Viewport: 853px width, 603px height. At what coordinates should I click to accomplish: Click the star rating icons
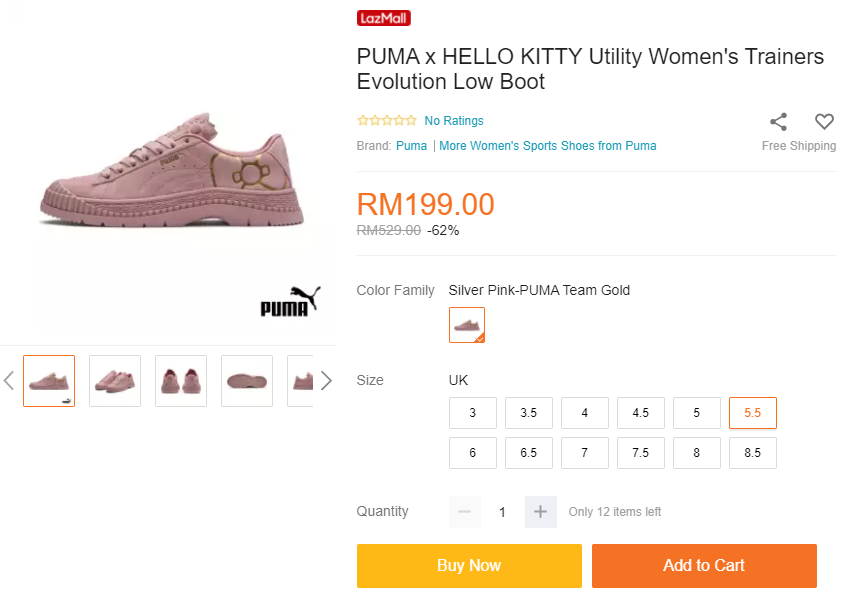coord(387,121)
